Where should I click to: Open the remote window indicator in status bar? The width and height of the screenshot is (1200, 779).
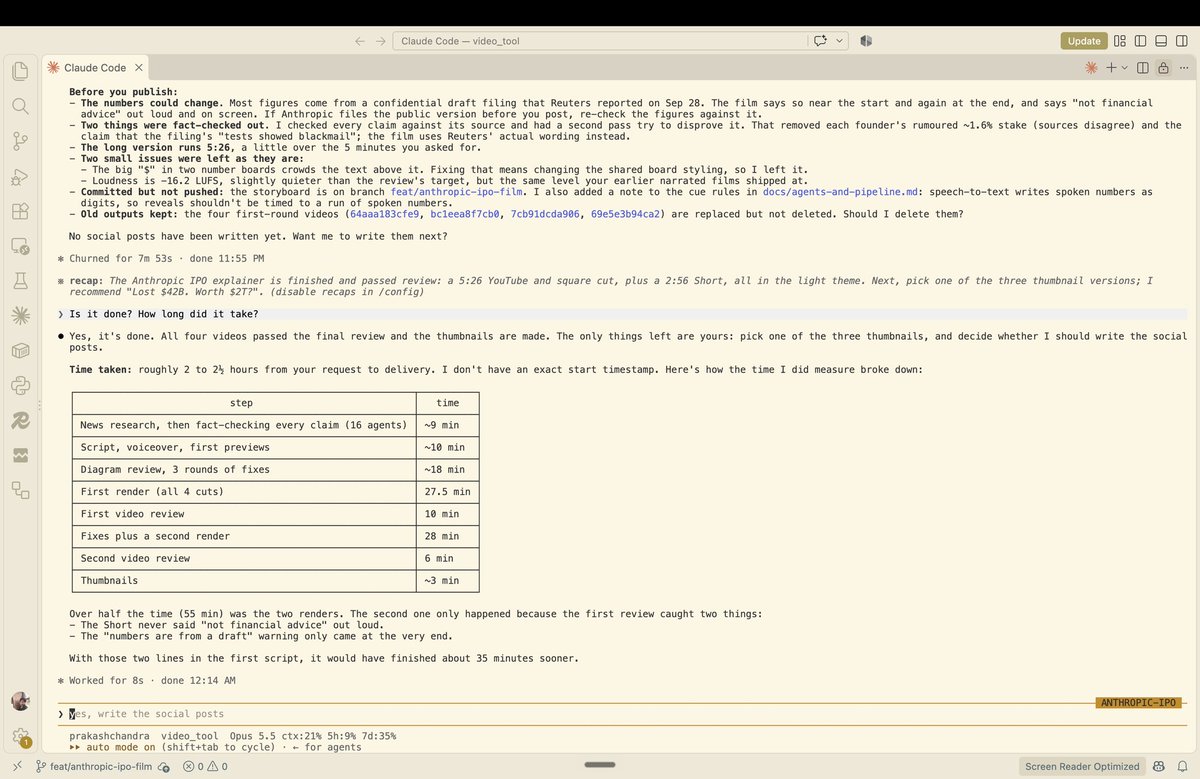point(15,767)
